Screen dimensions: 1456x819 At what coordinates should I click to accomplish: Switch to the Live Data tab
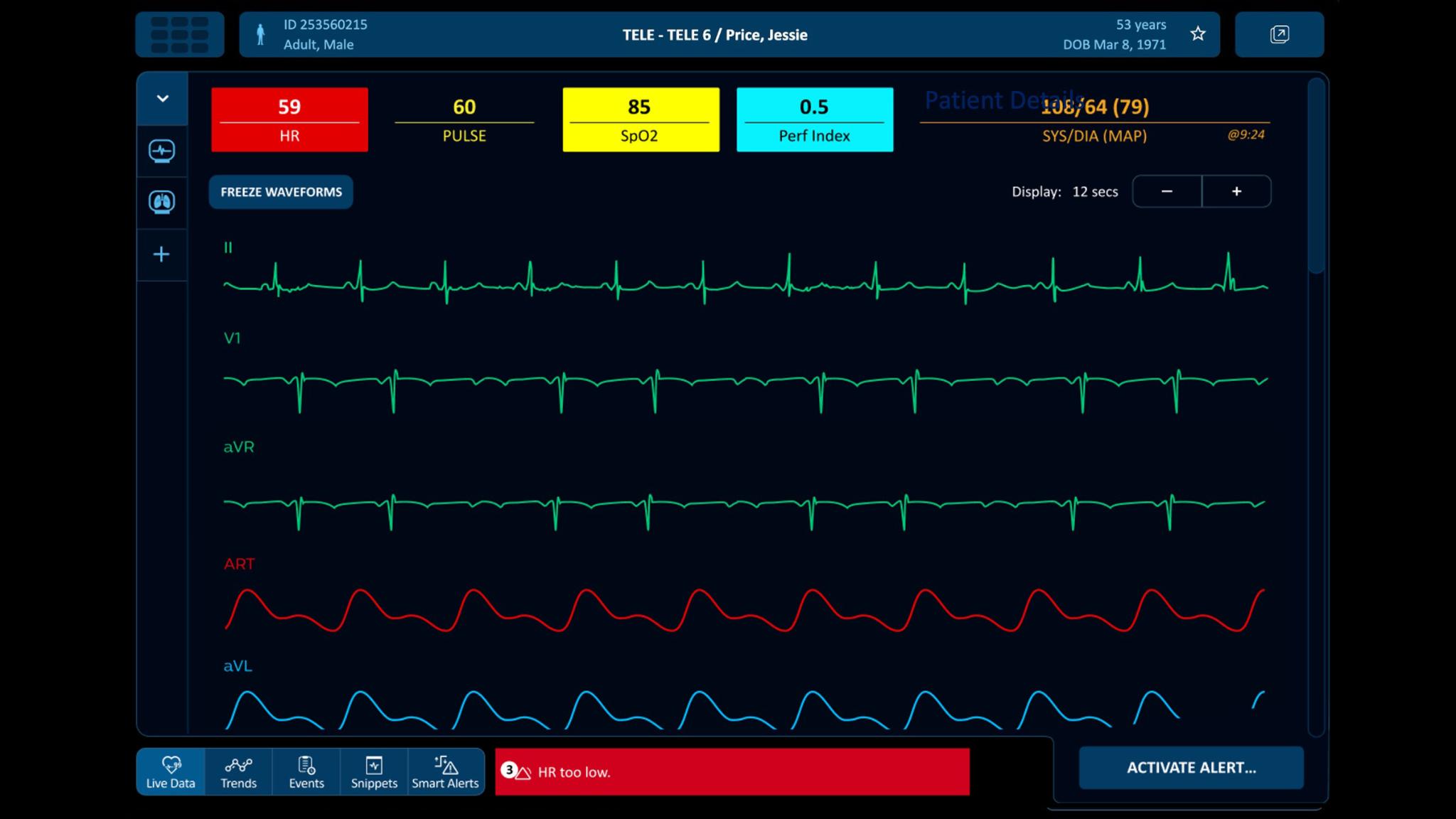click(171, 771)
